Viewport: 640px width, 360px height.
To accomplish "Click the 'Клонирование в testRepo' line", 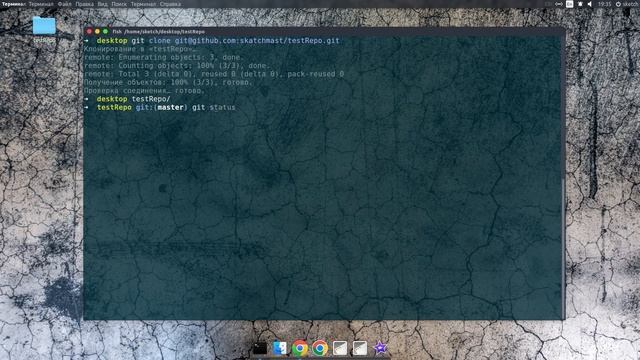I will click(140, 49).
